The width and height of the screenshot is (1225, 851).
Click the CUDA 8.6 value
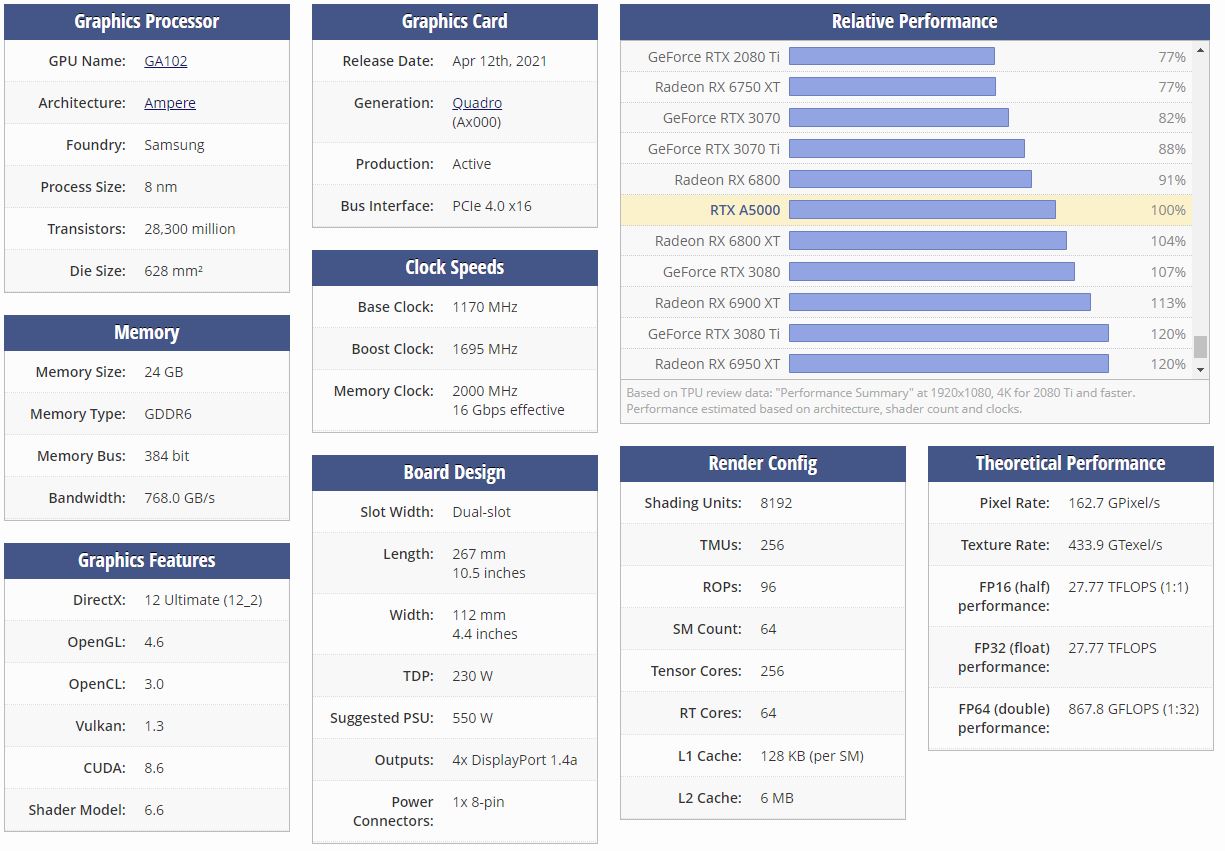tap(154, 768)
